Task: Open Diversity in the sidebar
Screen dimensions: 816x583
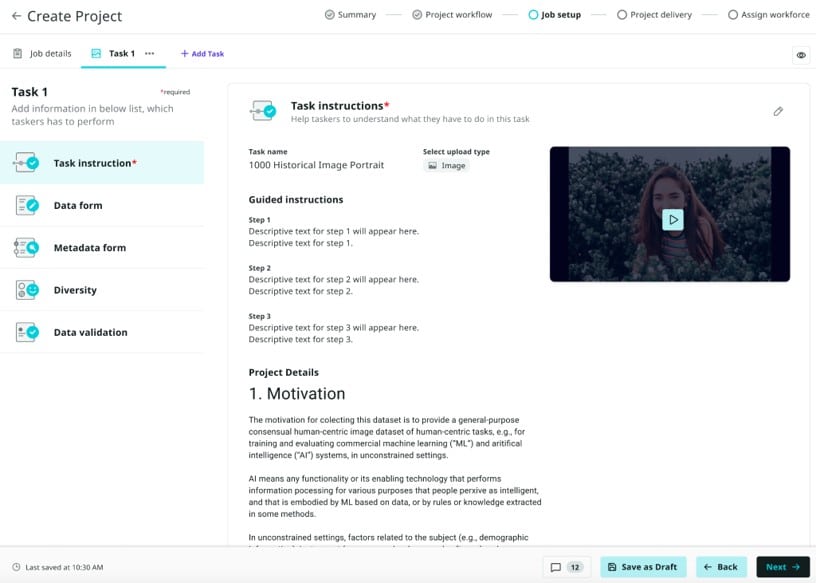Action: pyautogui.click(x=102, y=290)
